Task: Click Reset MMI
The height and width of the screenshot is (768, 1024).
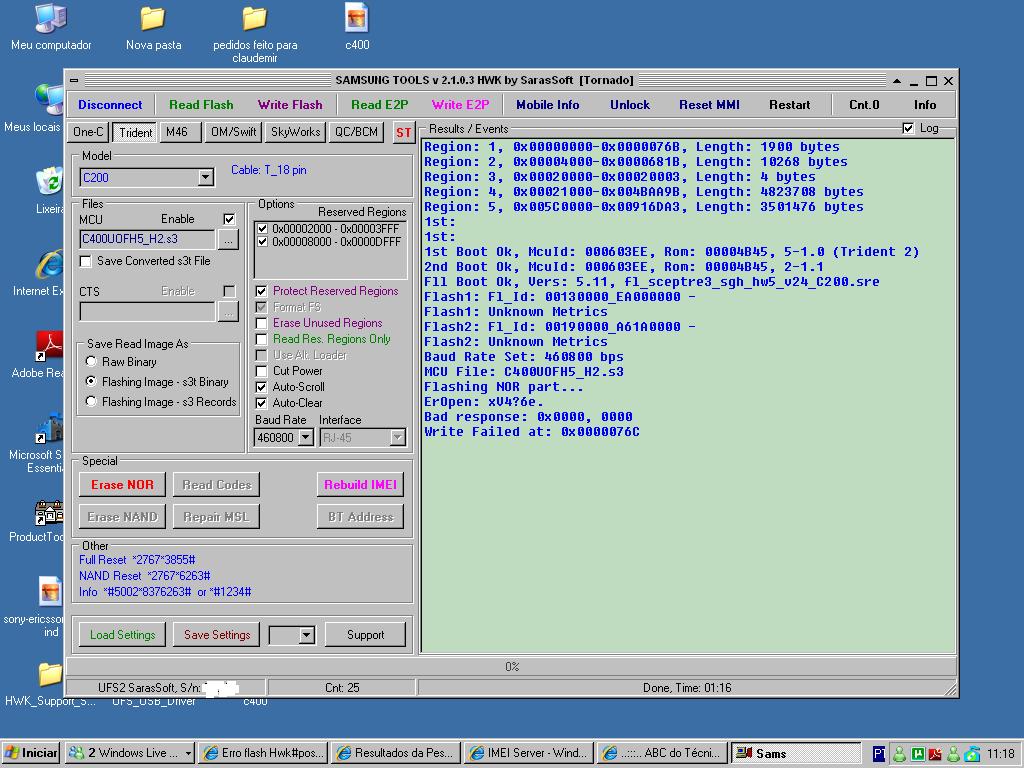Action: pyautogui.click(x=709, y=104)
